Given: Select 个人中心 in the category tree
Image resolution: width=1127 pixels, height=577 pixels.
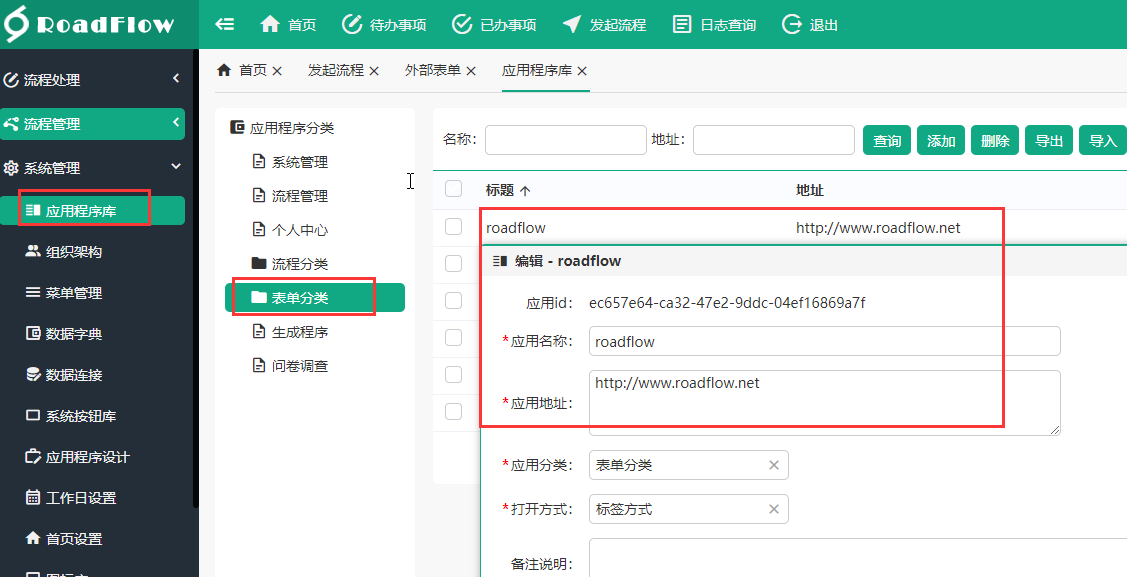Looking at the screenshot, I should point(290,230).
